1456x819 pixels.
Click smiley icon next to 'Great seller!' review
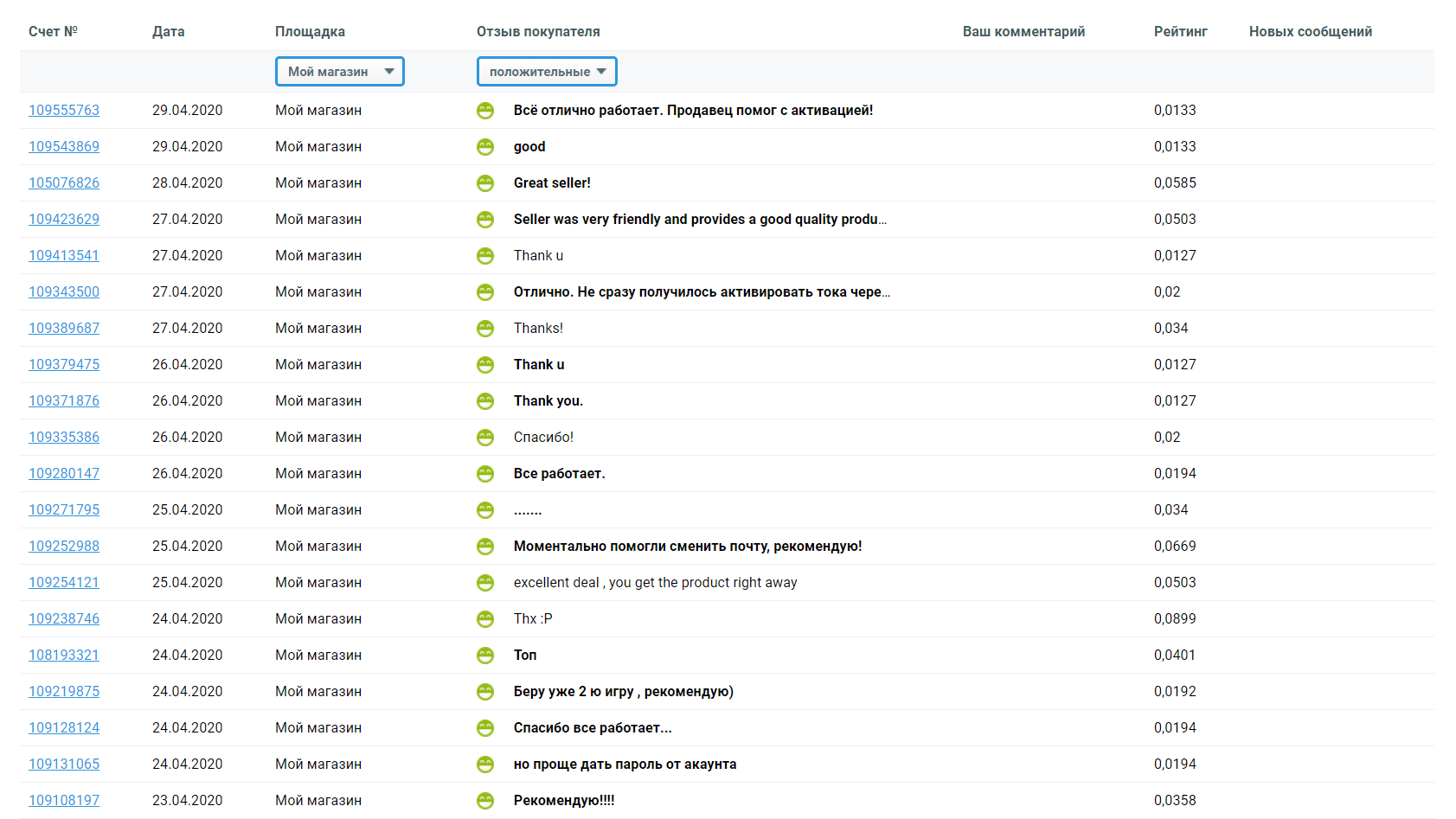pos(485,183)
